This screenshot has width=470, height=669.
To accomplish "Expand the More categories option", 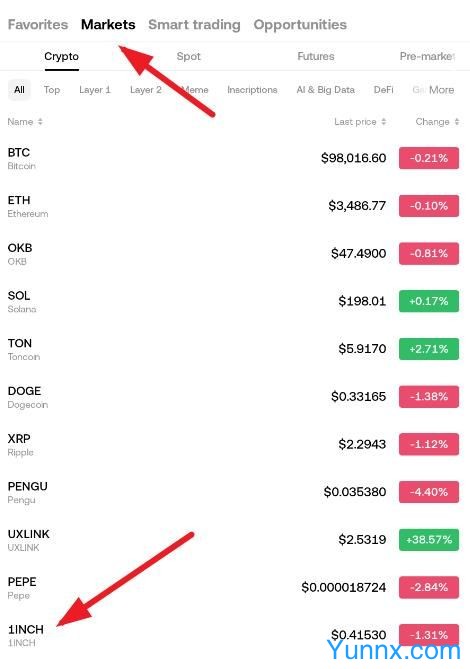I will [441, 90].
